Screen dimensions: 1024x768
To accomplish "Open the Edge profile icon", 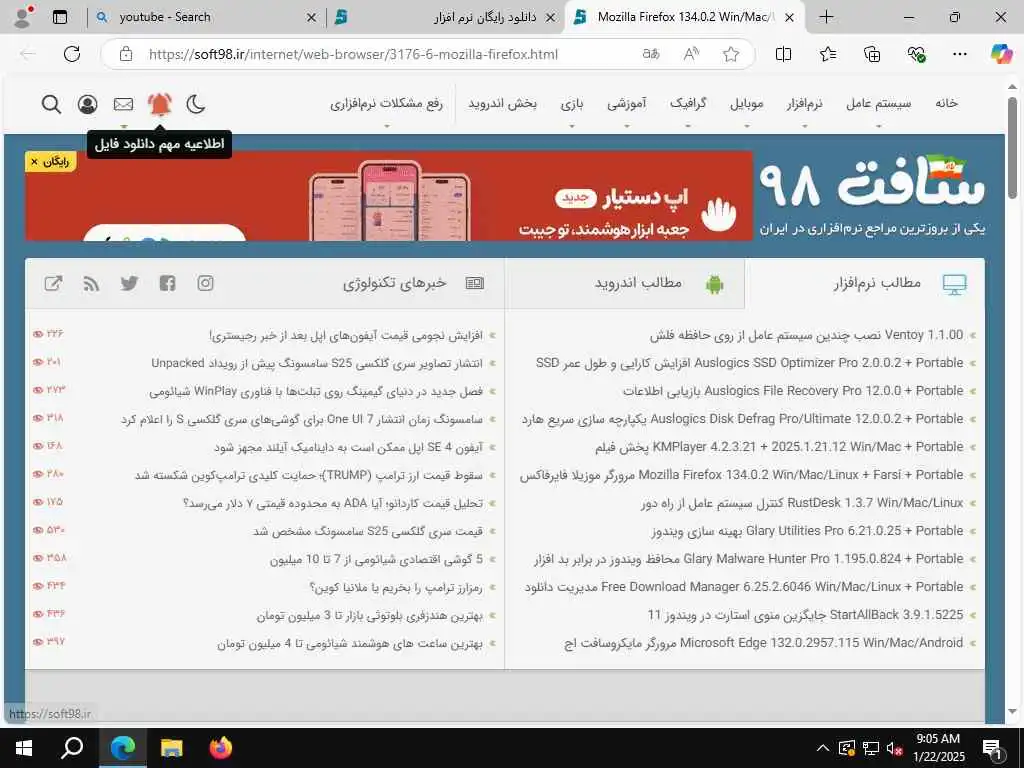I will point(23,17).
